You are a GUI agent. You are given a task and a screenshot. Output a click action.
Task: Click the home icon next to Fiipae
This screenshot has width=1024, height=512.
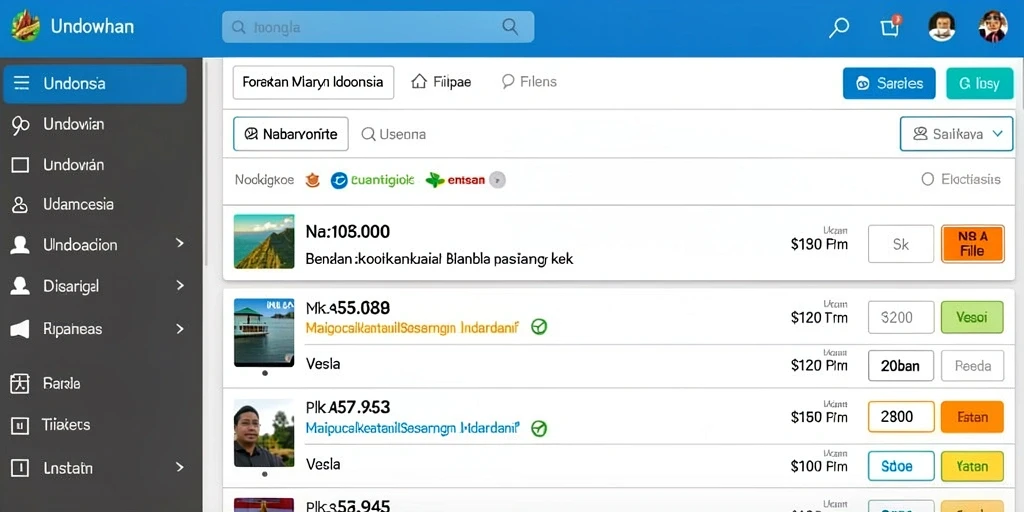[419, 82]
